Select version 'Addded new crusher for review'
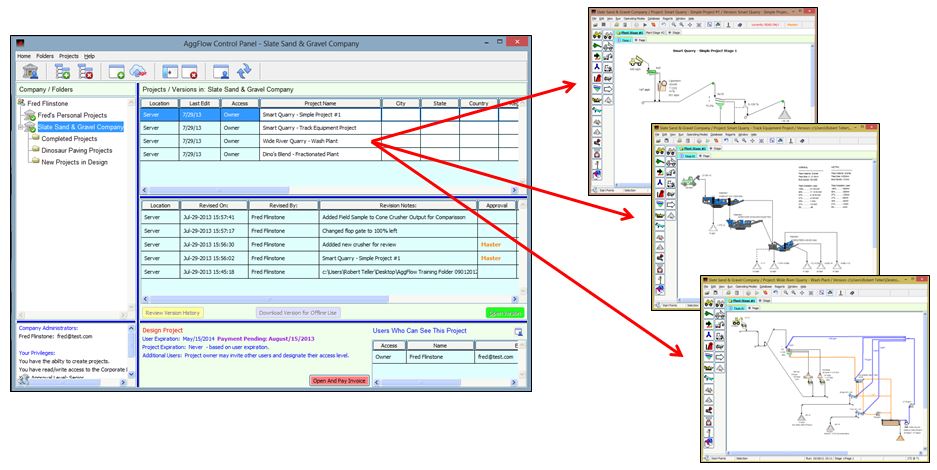 [329, 244]
